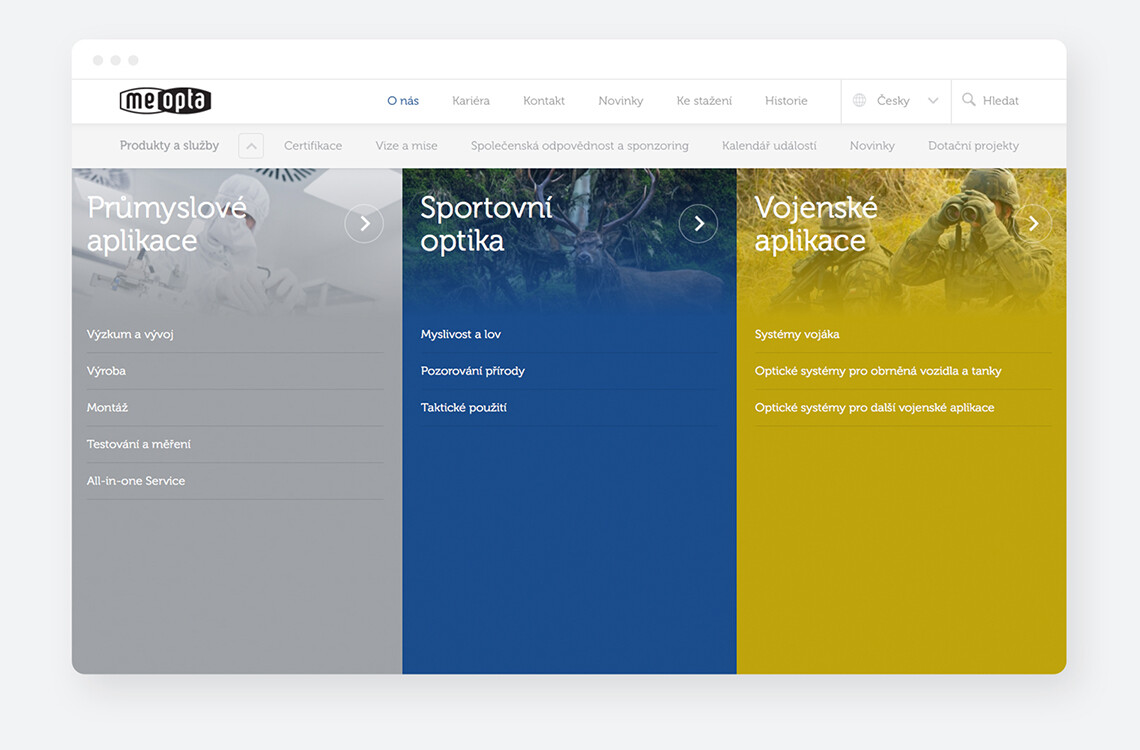Image resolution: width=1140 pixels, height=750 pixels.
Task: Expand the Česky language dropdown arrow
Action: pyautogui.click(x=933, y=101)
